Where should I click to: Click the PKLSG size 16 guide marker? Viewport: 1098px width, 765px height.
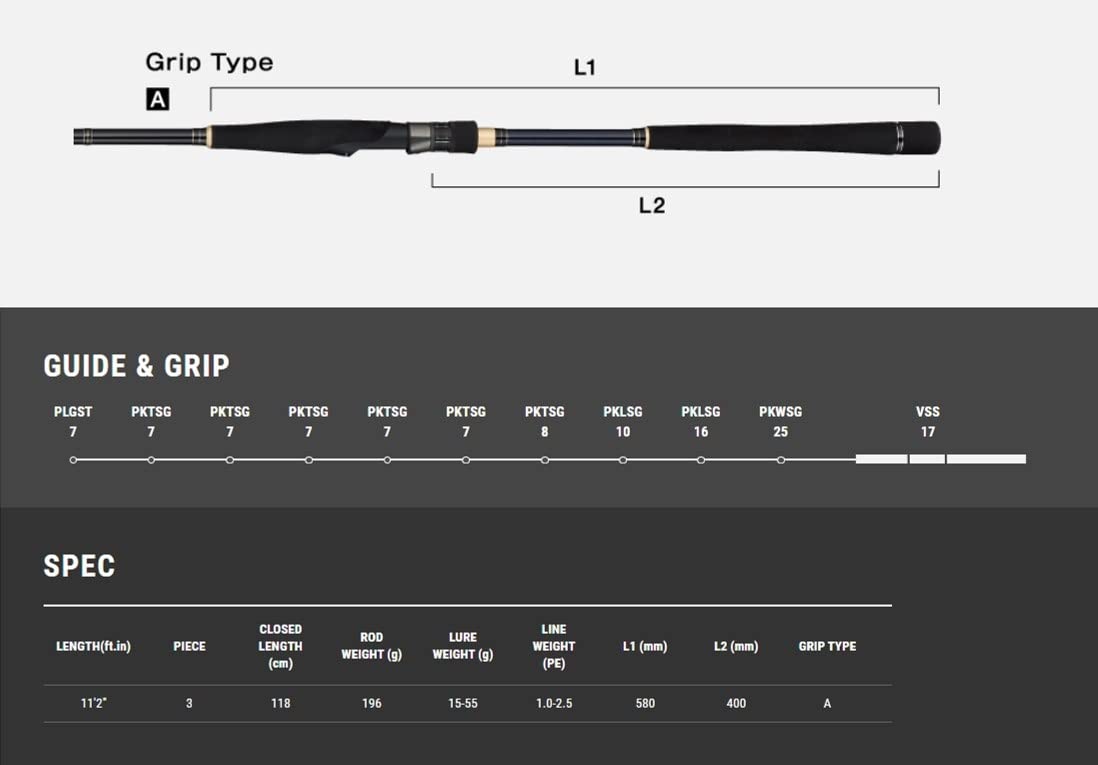(x=701, y=460)
